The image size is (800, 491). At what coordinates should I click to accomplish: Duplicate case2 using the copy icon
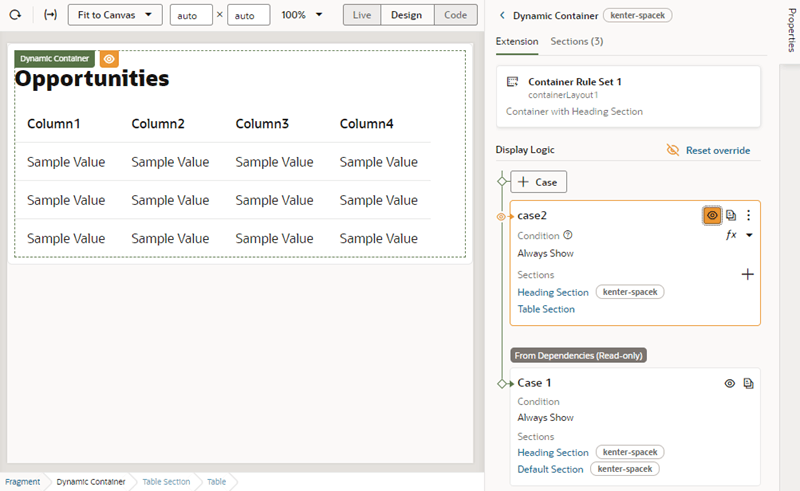[x=731, y=215]
